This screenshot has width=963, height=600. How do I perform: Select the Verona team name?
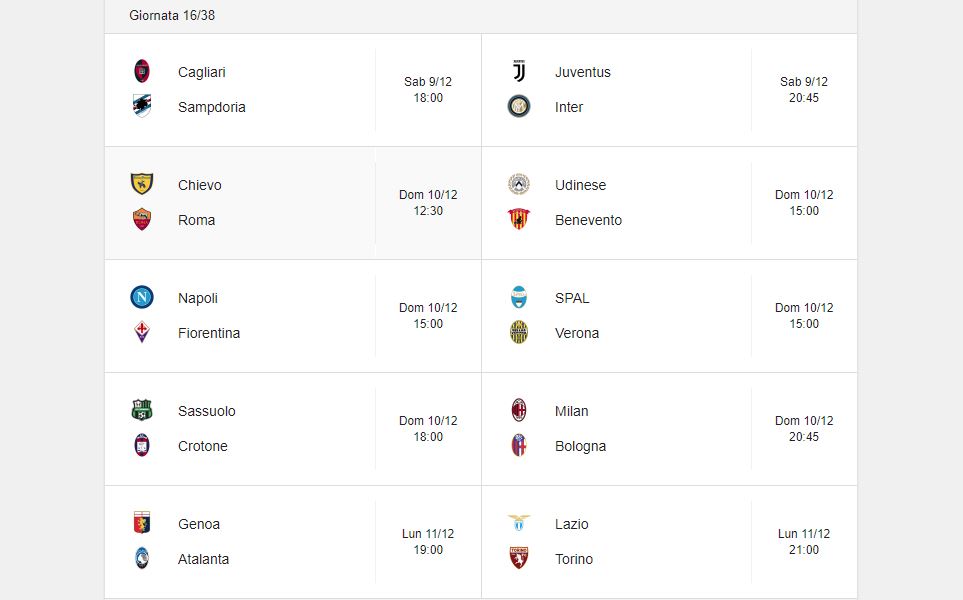tap(577, 333)
